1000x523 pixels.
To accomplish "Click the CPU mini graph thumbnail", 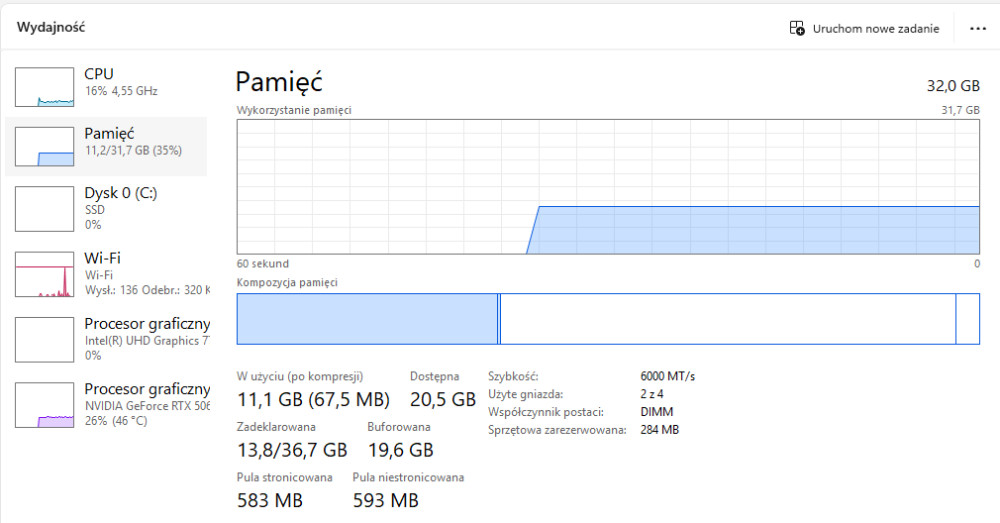I will pyautogui.click(x=44, y=87).
